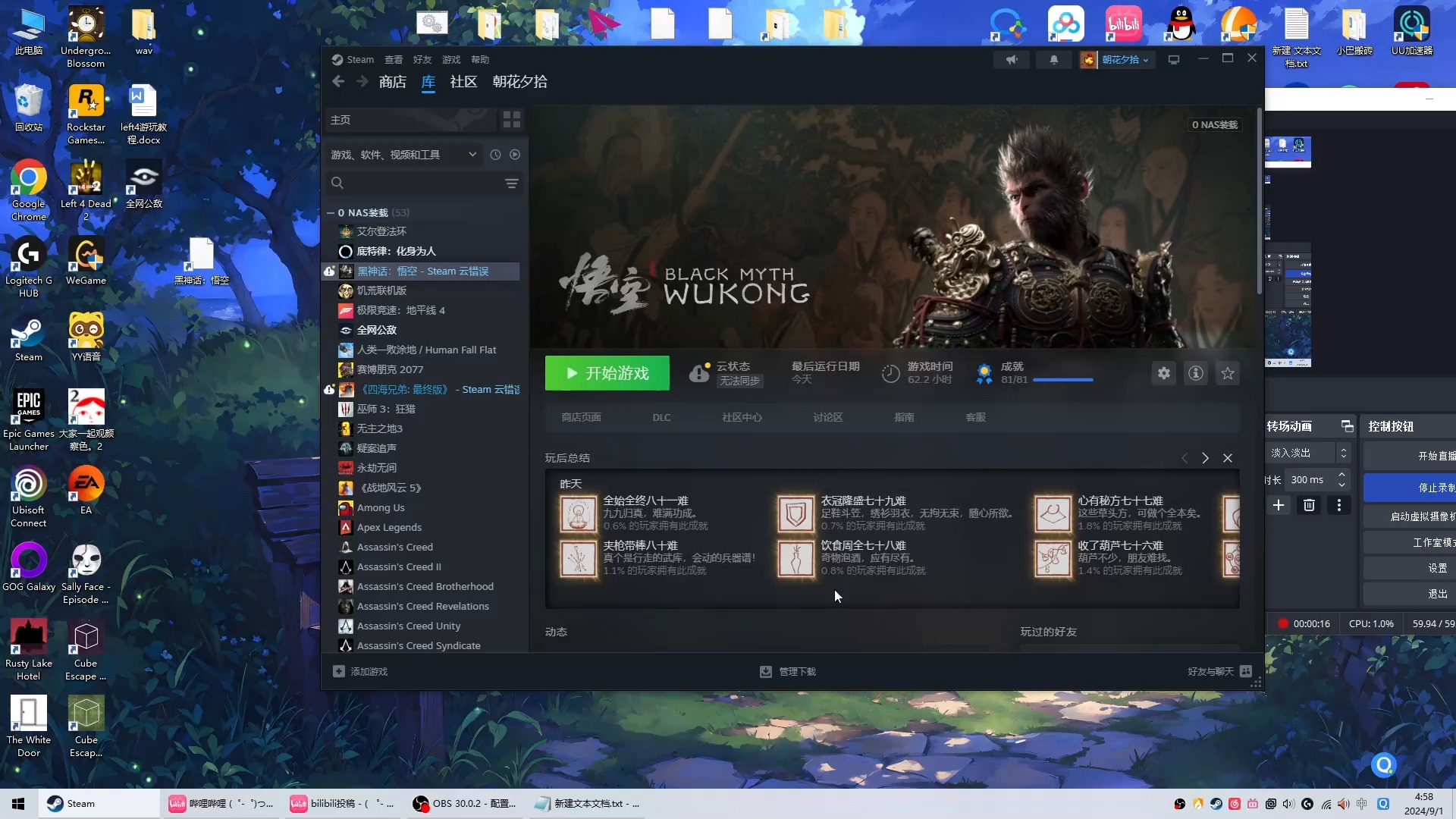Collapse the 0 NAS装载 category
Viewport: 1456px width, 819px height.
point(331,213)
